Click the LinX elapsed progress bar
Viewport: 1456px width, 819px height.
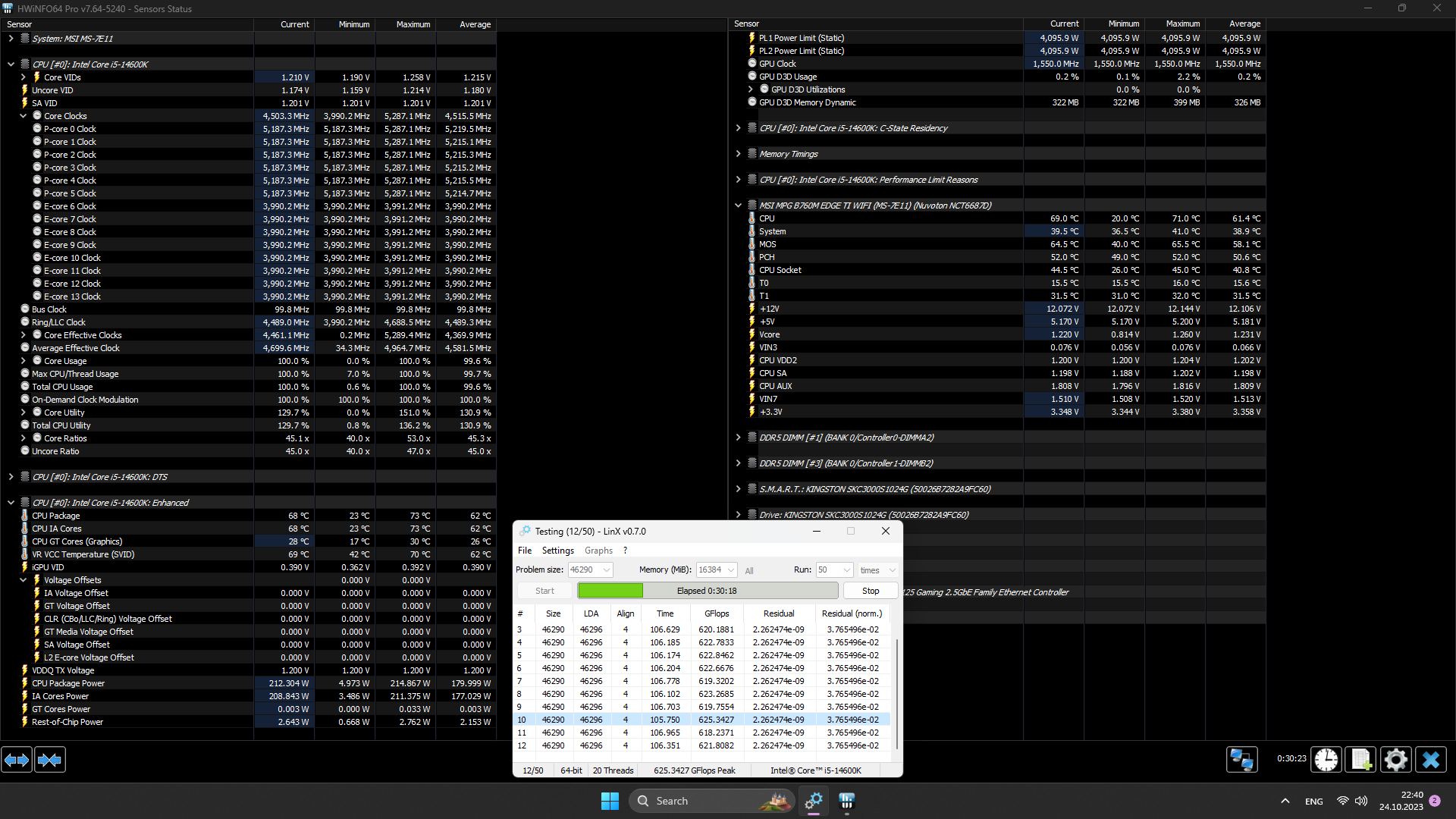pos(707,591)
